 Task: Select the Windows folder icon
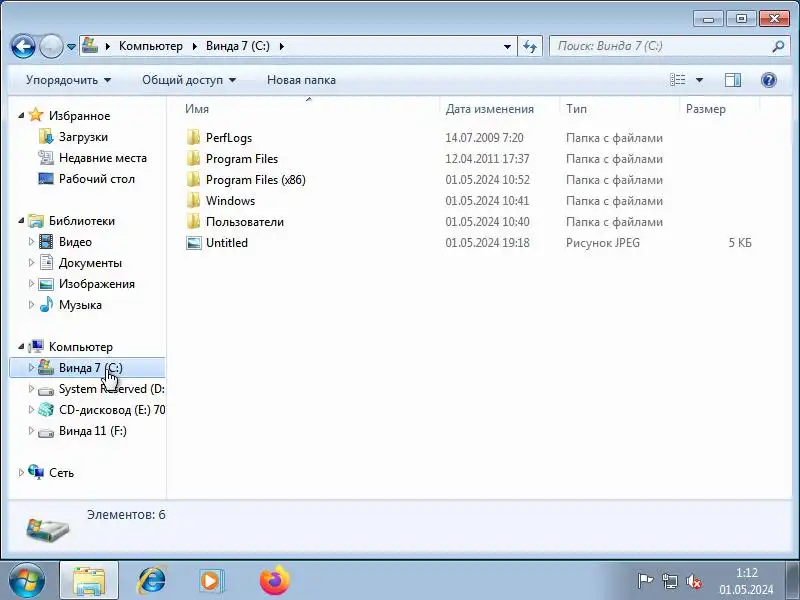[193, 200]
